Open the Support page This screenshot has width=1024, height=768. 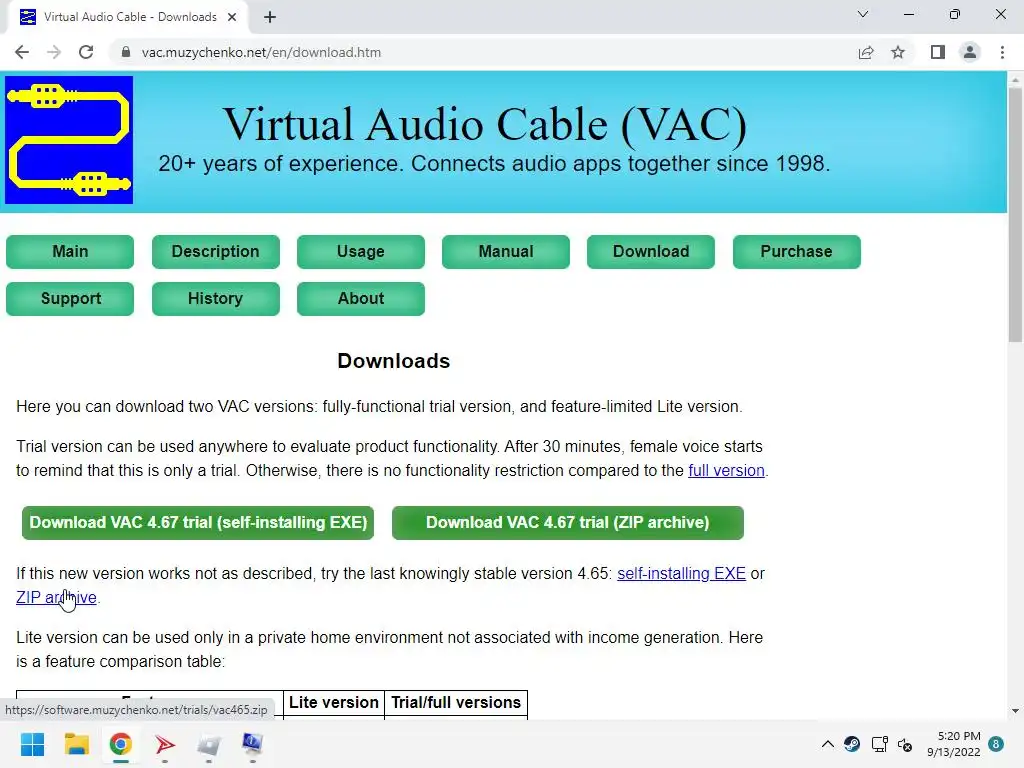[70, 298]
